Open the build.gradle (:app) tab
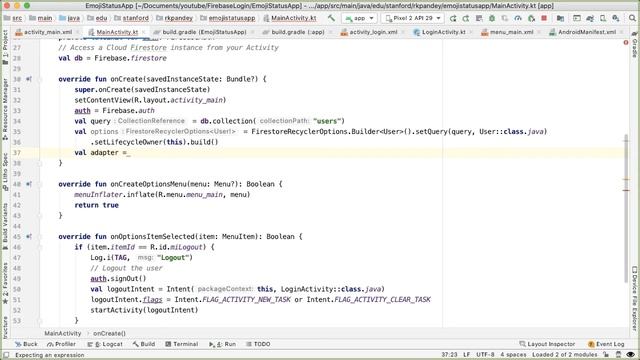This screenshot has width=640, height=360. [298, 32]
